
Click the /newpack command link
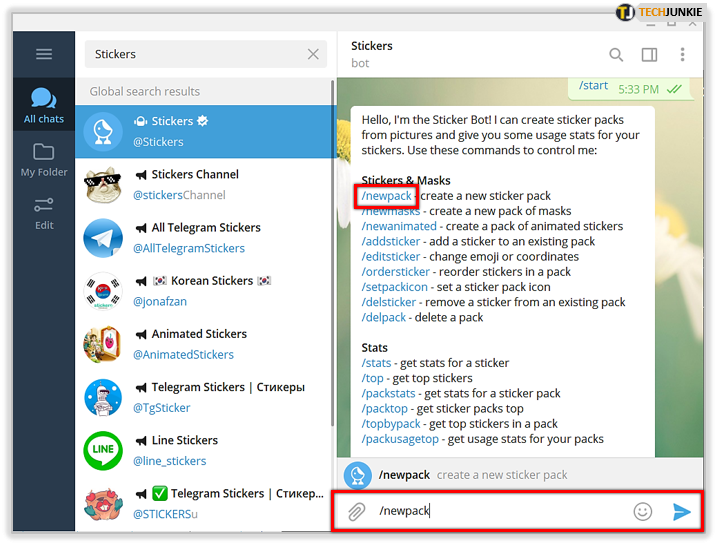pos(386,196)
